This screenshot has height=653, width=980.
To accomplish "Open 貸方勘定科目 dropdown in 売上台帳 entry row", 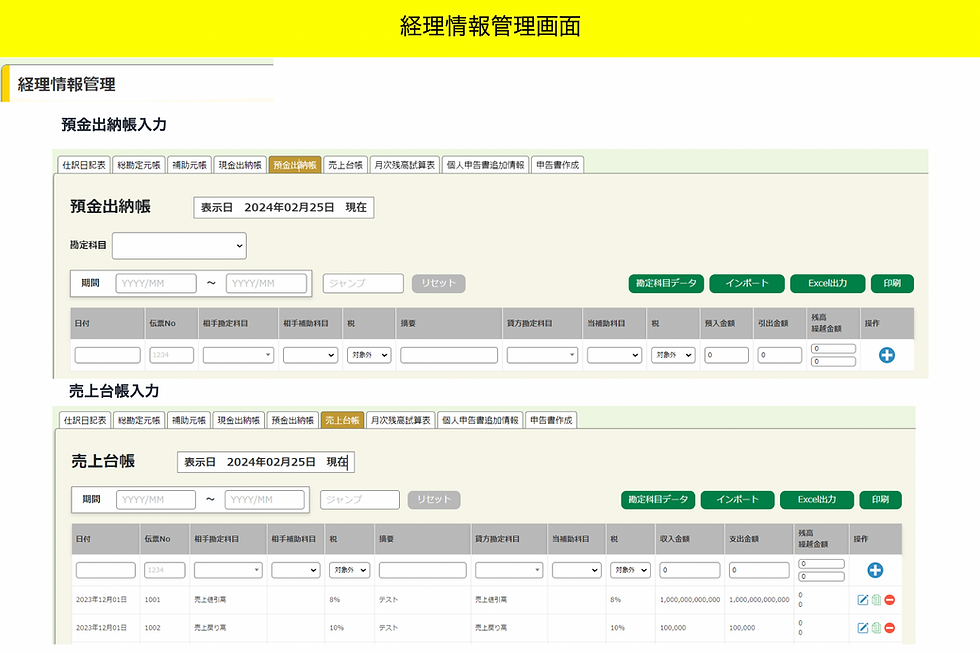I will [x=509, y=570].
